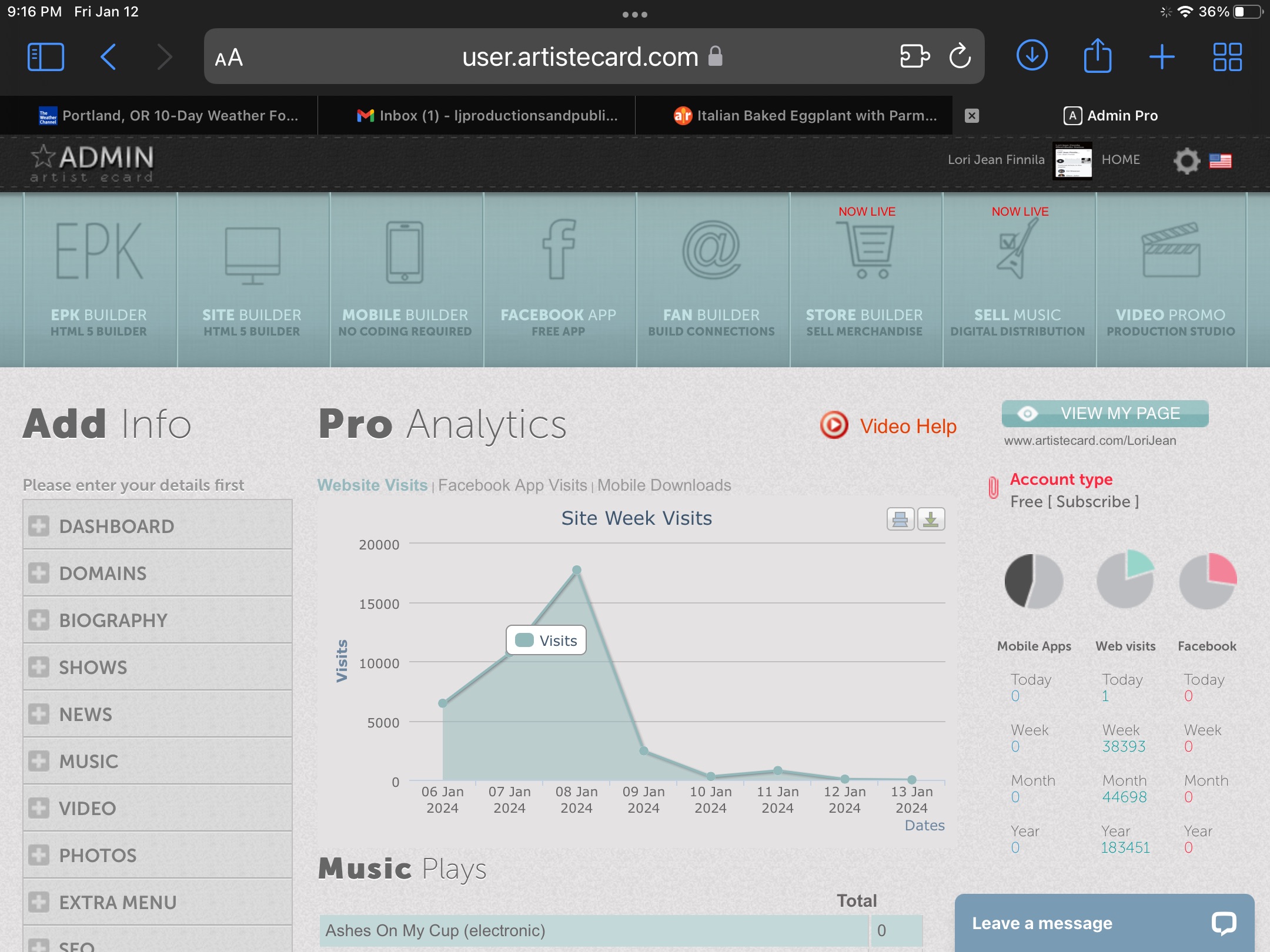Click the VIEW MY PAGE button
The width and height of the screenshot is (1270, 952).
(x=1105, y=414)
